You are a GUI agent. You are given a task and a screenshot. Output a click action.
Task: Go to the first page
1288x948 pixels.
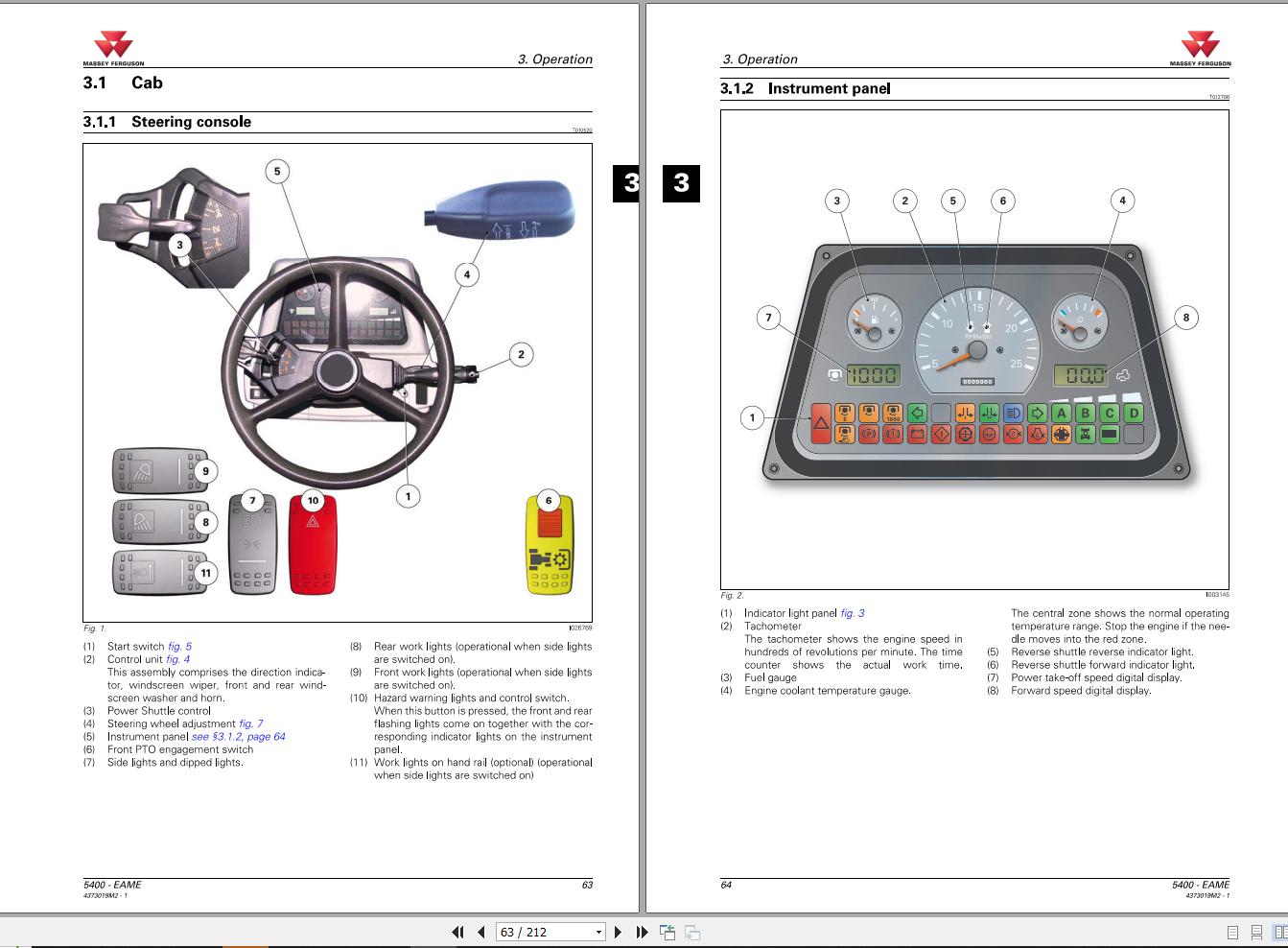[457, 932]
